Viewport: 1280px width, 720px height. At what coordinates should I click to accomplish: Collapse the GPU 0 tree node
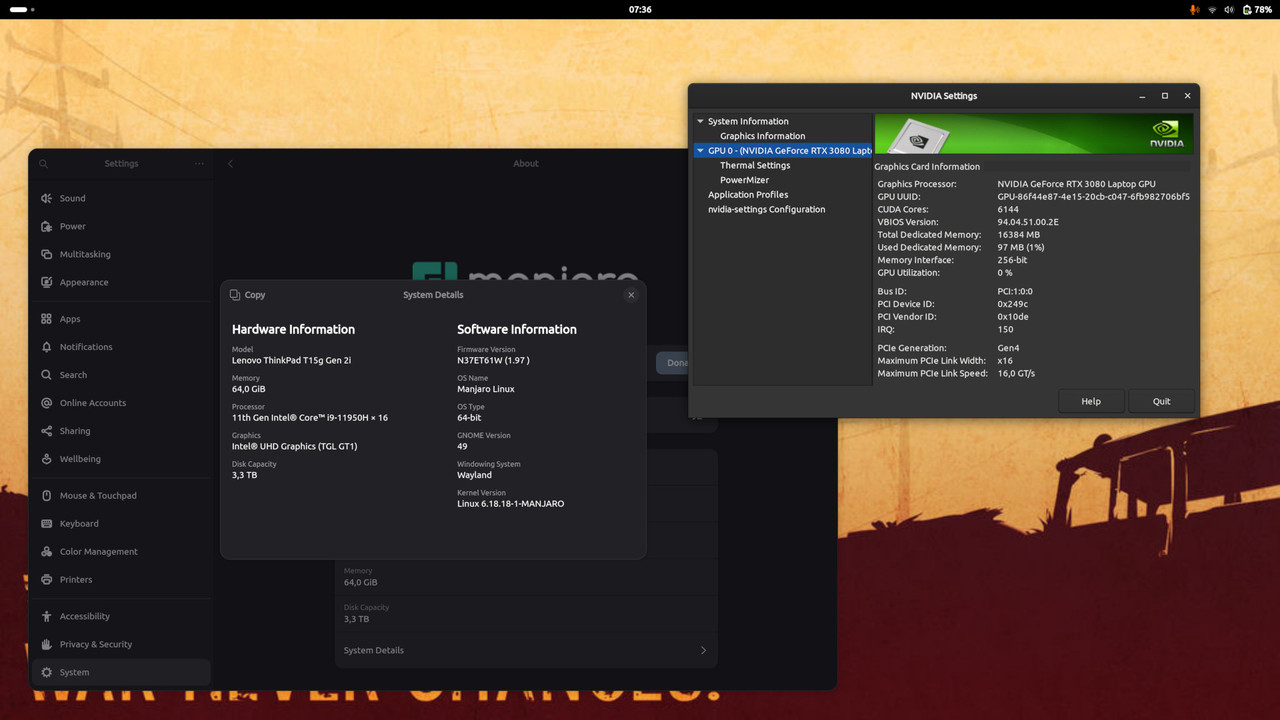coord(700,151)
